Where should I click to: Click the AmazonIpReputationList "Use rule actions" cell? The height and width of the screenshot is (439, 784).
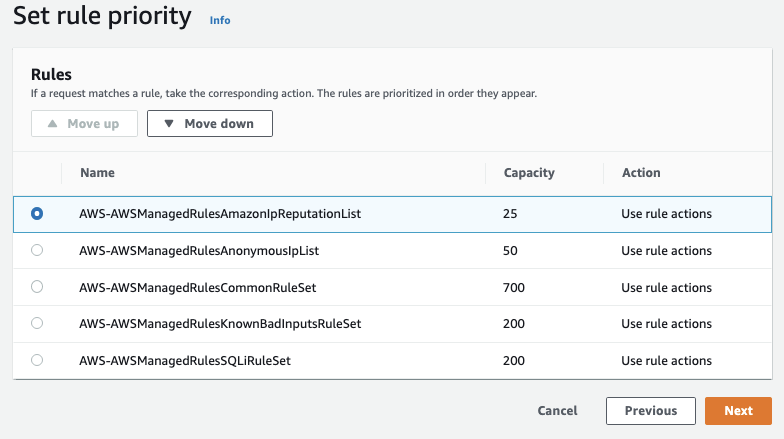(666, 213)
